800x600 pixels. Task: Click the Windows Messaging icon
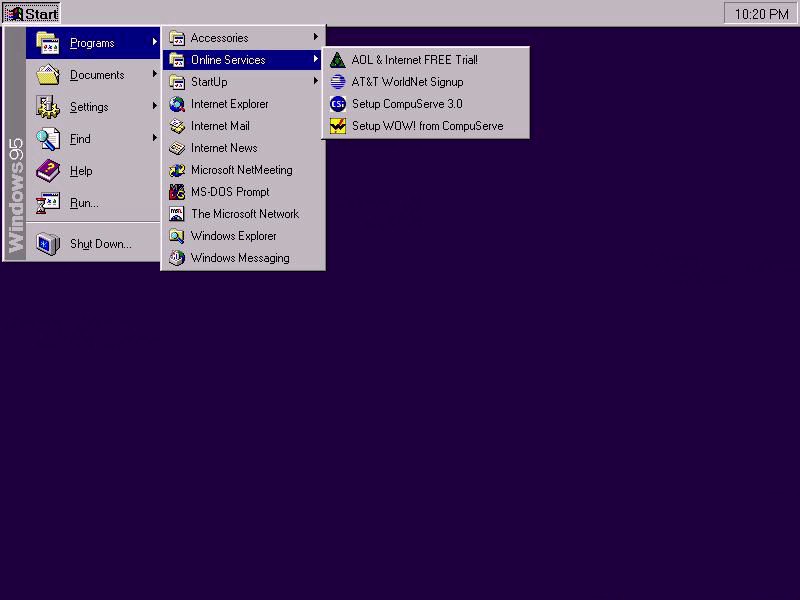click(177, 258)
